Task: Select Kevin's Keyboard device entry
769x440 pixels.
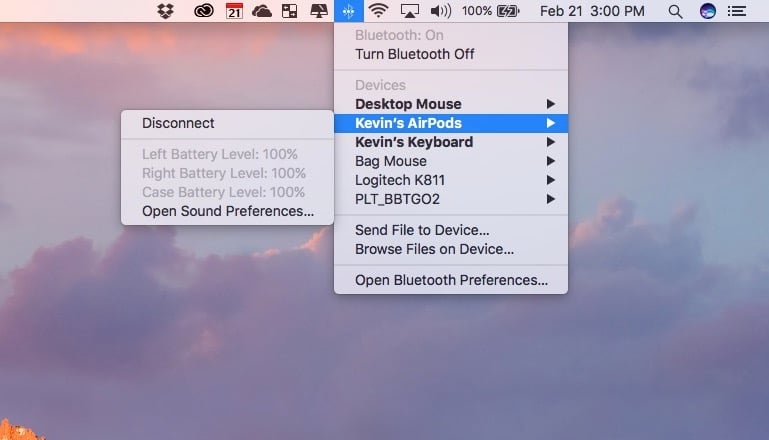Action: coord(451,142)
